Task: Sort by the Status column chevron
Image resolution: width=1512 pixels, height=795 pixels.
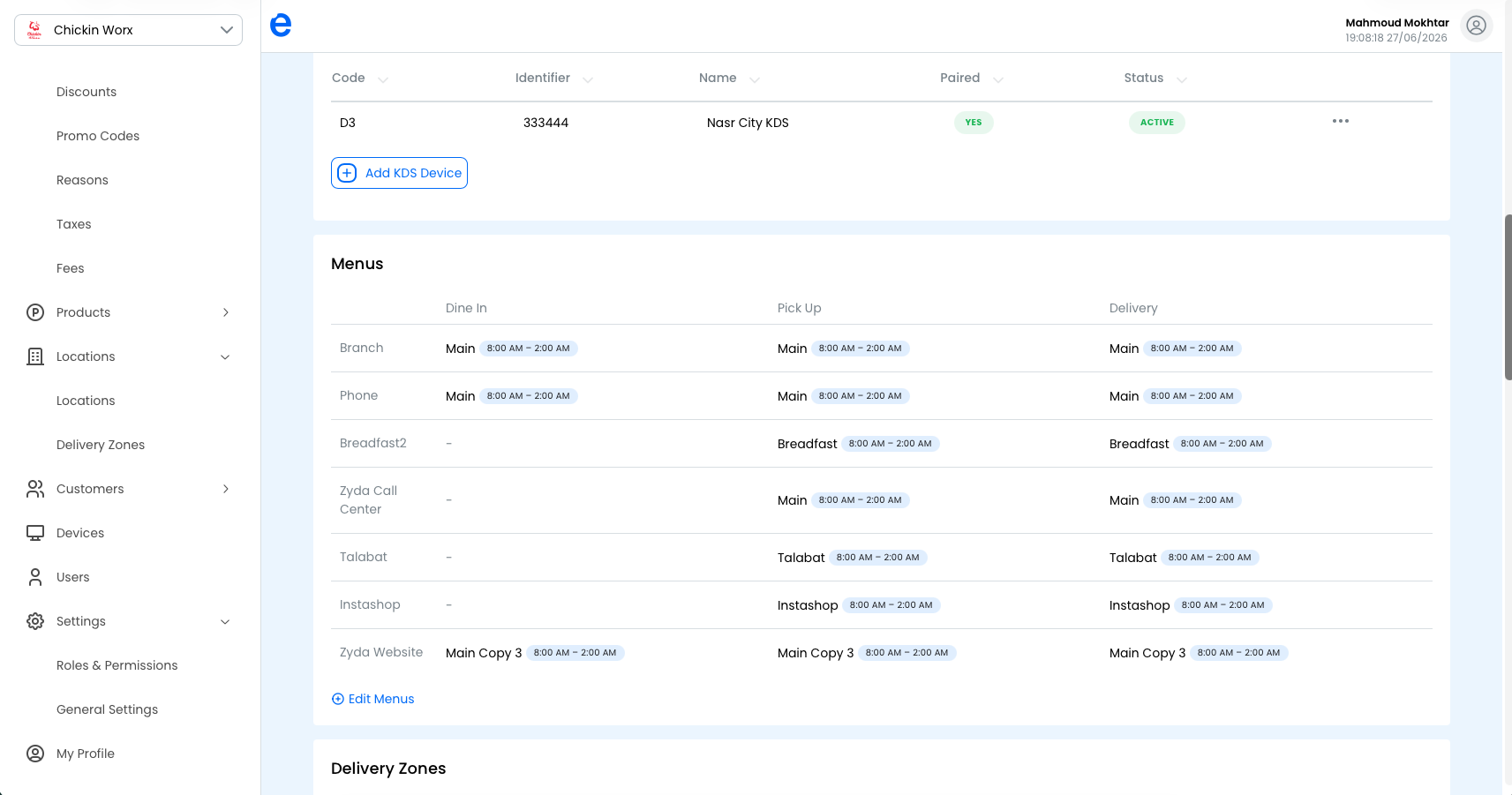Action: tap(1182, 79)
